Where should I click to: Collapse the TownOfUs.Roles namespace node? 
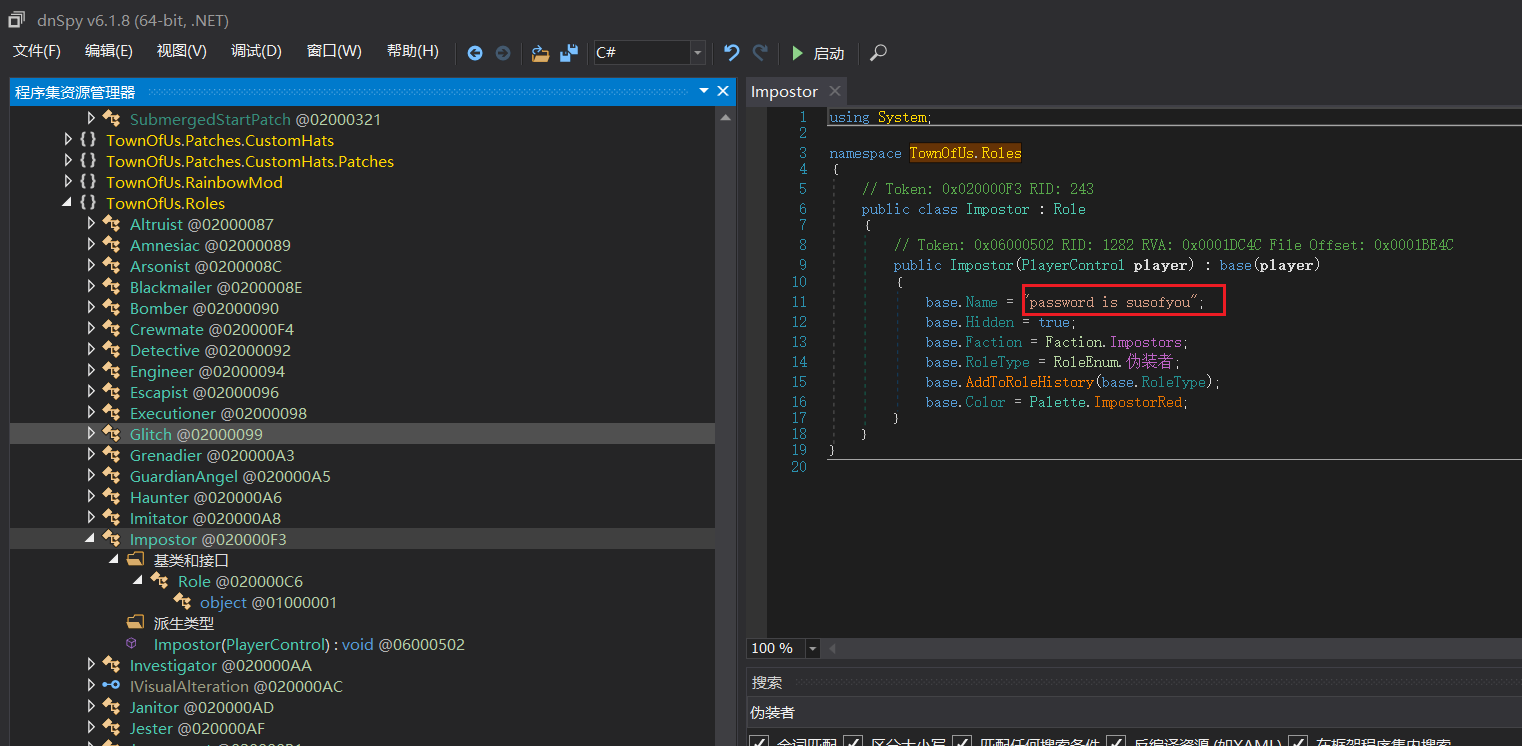(67, 203)
